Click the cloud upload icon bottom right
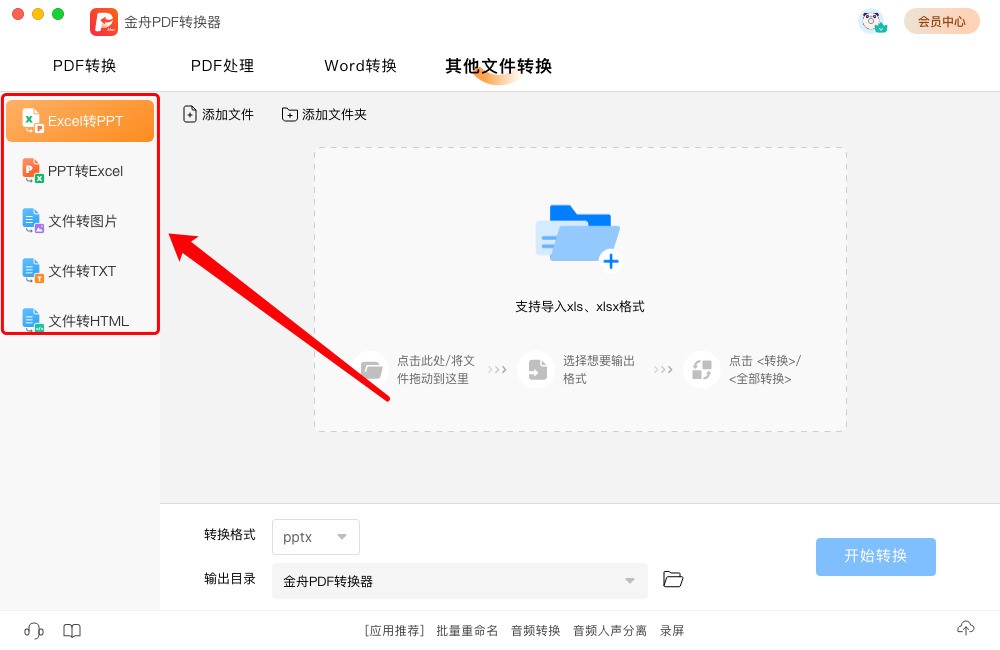 966,628
